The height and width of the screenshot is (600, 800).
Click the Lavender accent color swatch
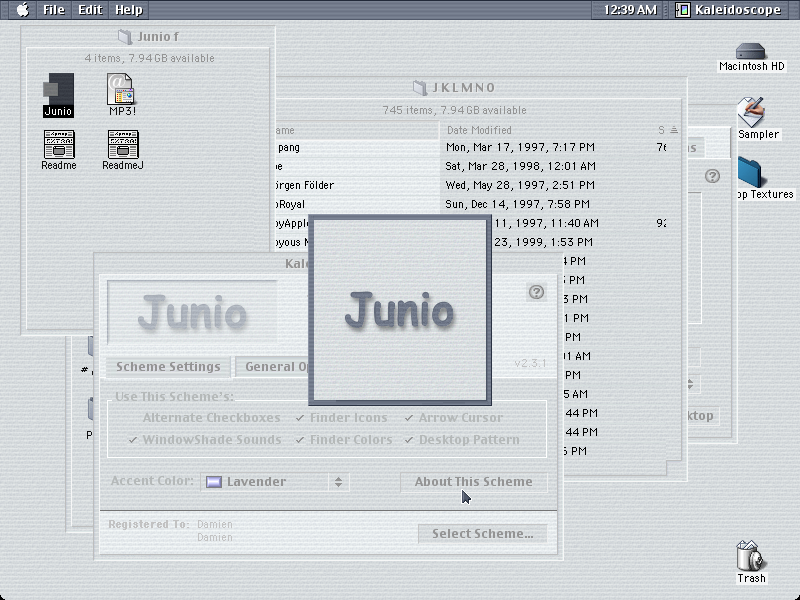214,482
